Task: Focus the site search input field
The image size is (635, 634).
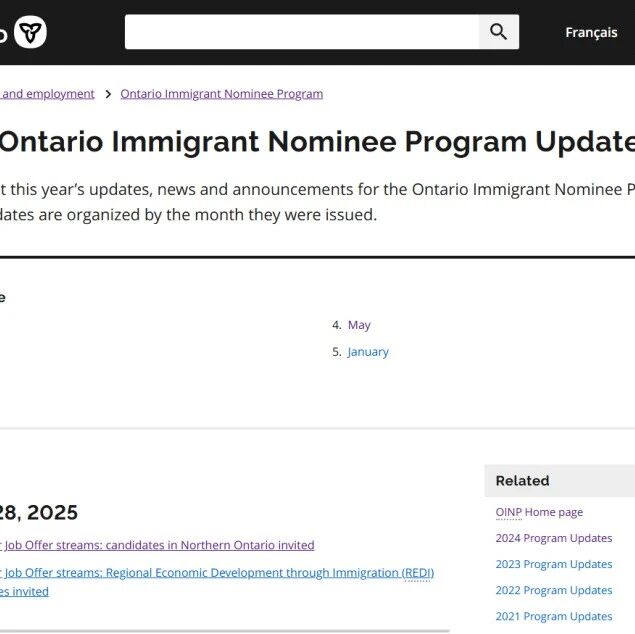Action: (x=302, y=32)
